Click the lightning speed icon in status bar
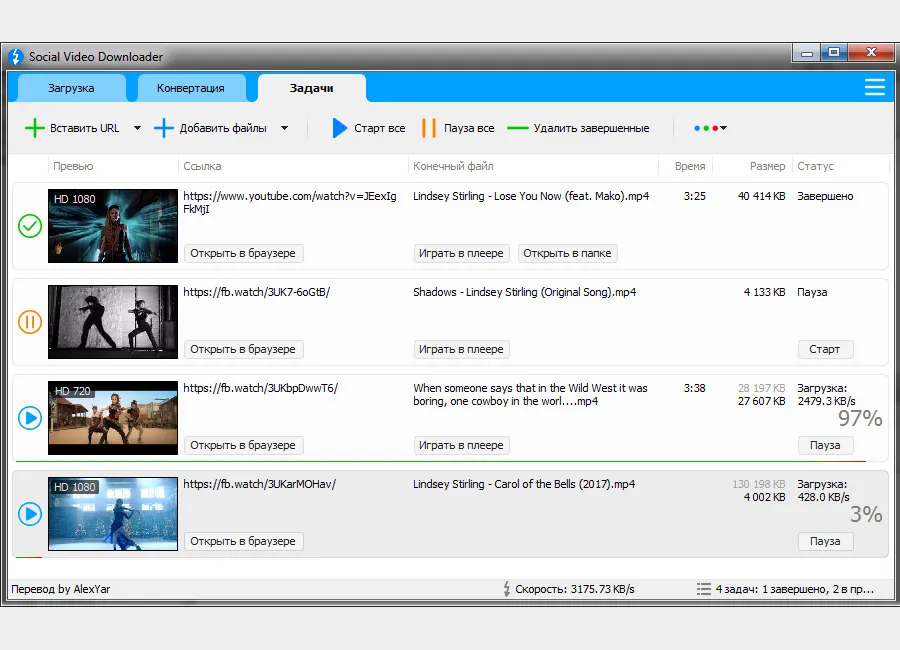The height and width of the screenshot is (650, 900). click(506, 589)
